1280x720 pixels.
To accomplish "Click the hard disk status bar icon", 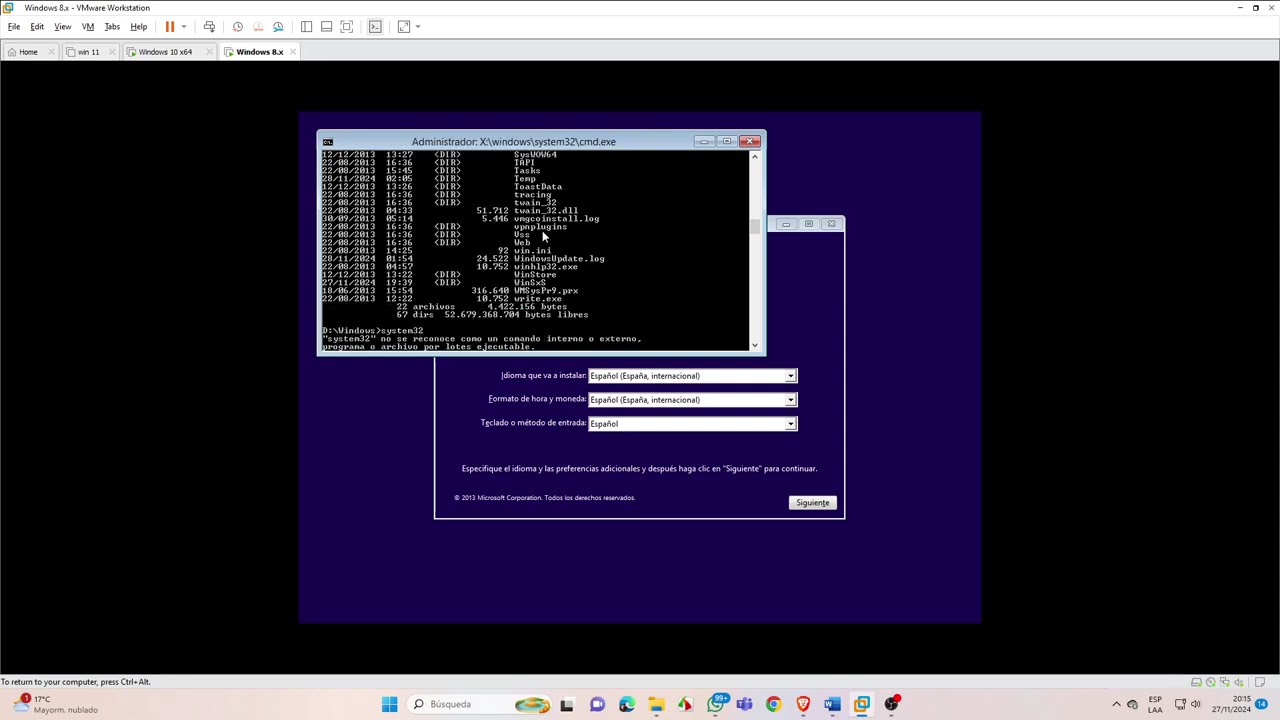I will (x=1196, y=682).
